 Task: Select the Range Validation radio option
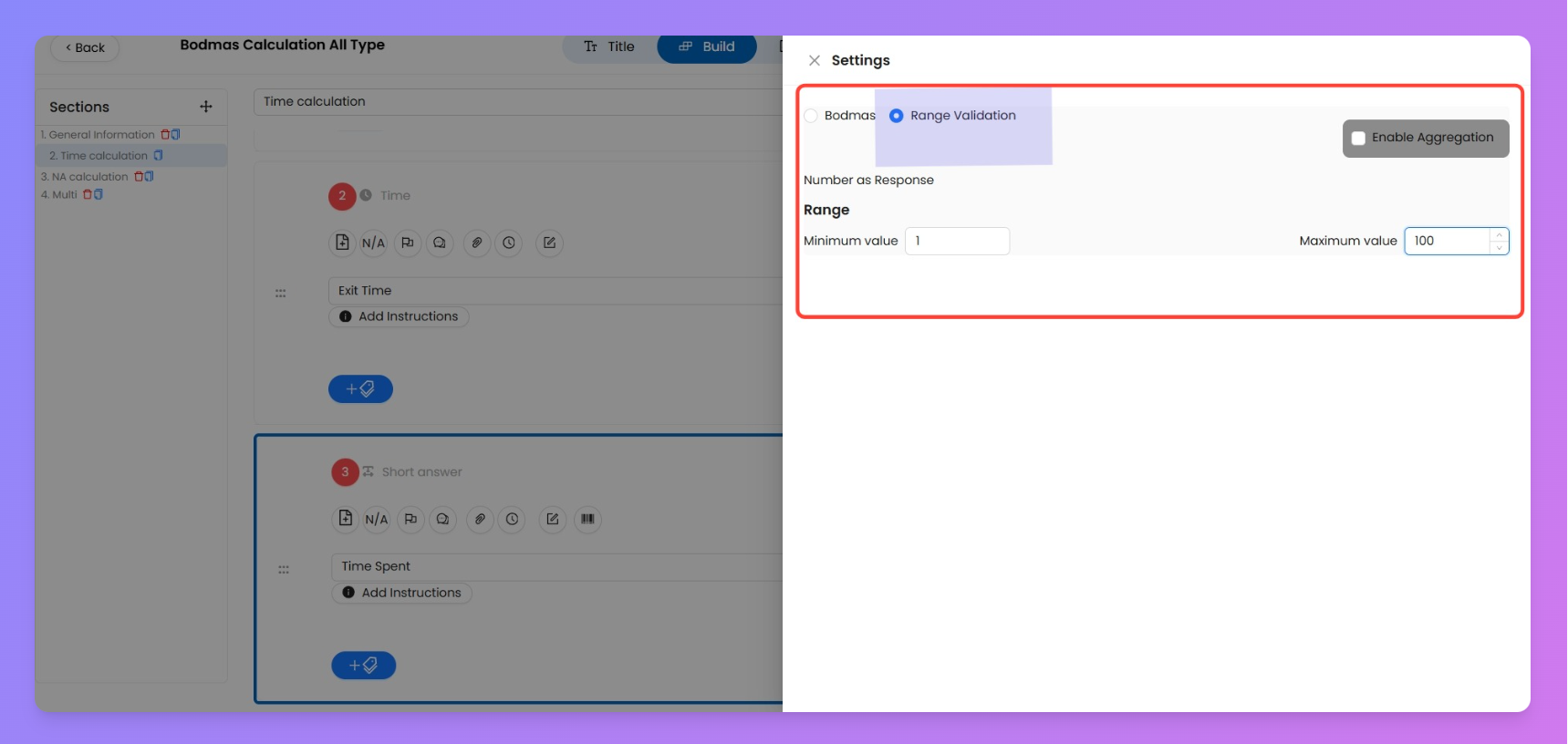[x=897, y=116]
